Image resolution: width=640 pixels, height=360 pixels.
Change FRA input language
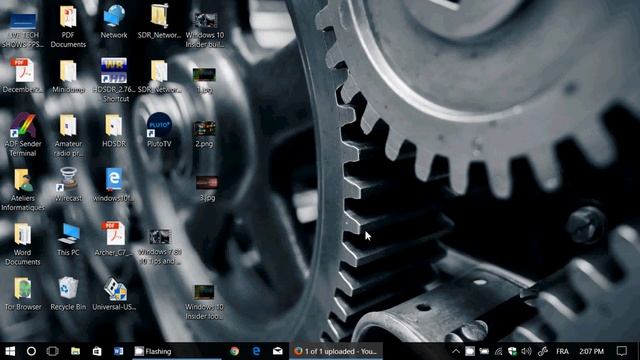[x=562, y=351]
